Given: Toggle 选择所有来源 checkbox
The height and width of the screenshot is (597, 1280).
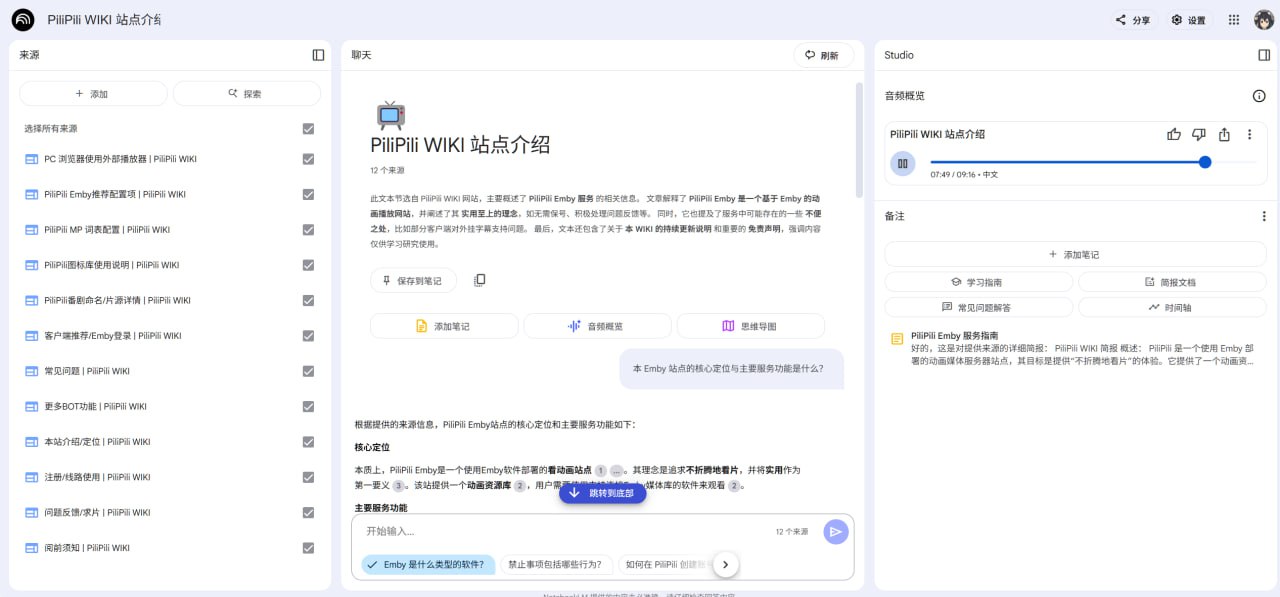Looking at the screenshot, I should point(308,129).
